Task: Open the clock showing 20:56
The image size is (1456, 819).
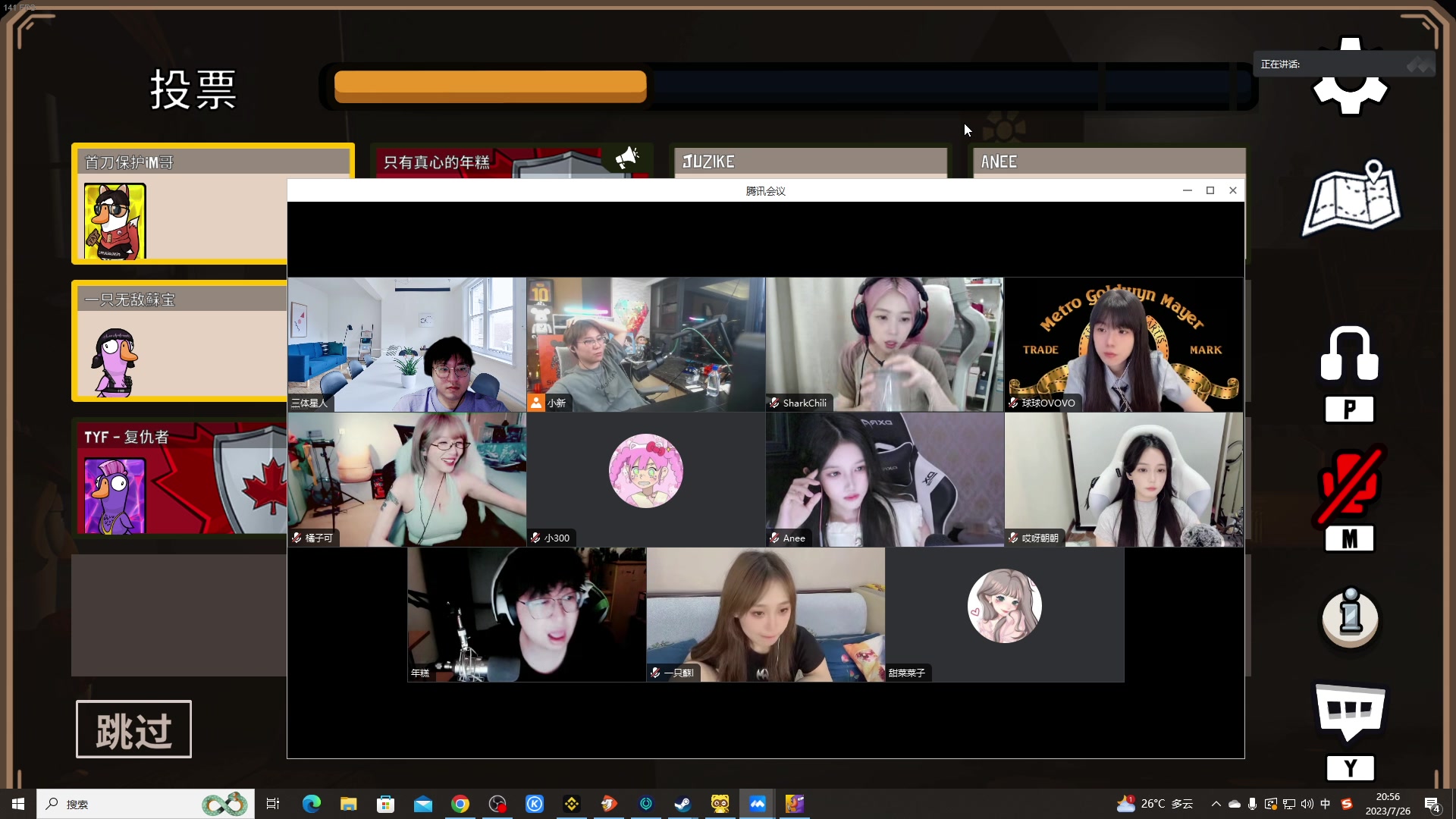Action: 1388,804
